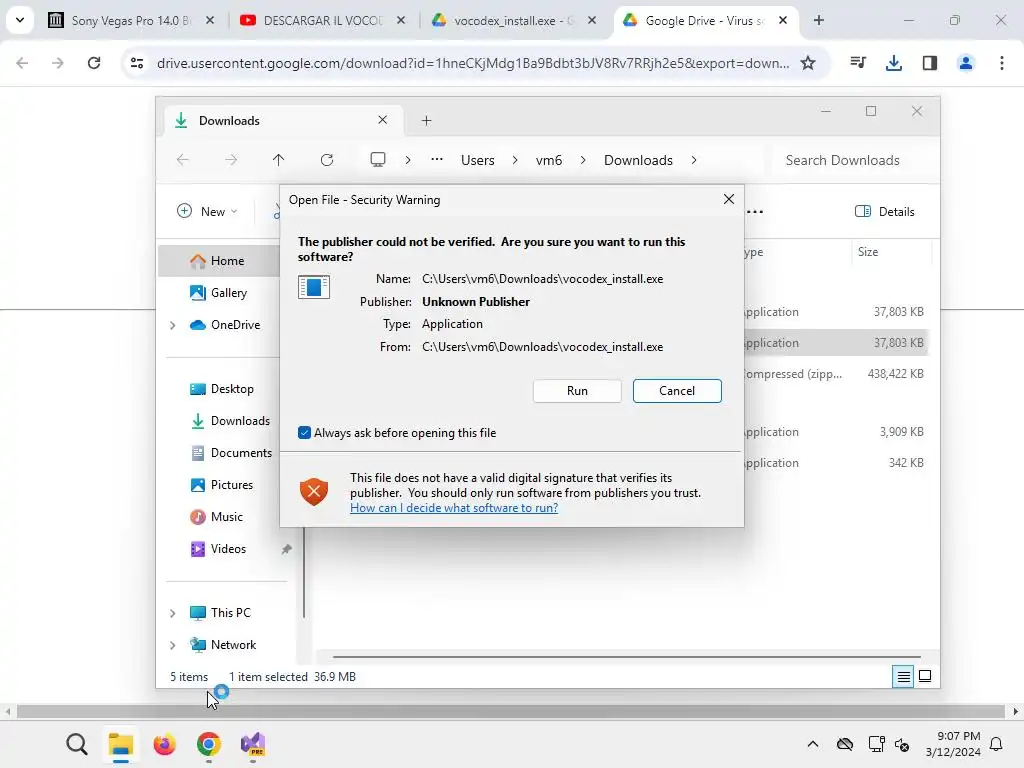Go forward in Chrome
1024x768 pixels.
point(57,63)
